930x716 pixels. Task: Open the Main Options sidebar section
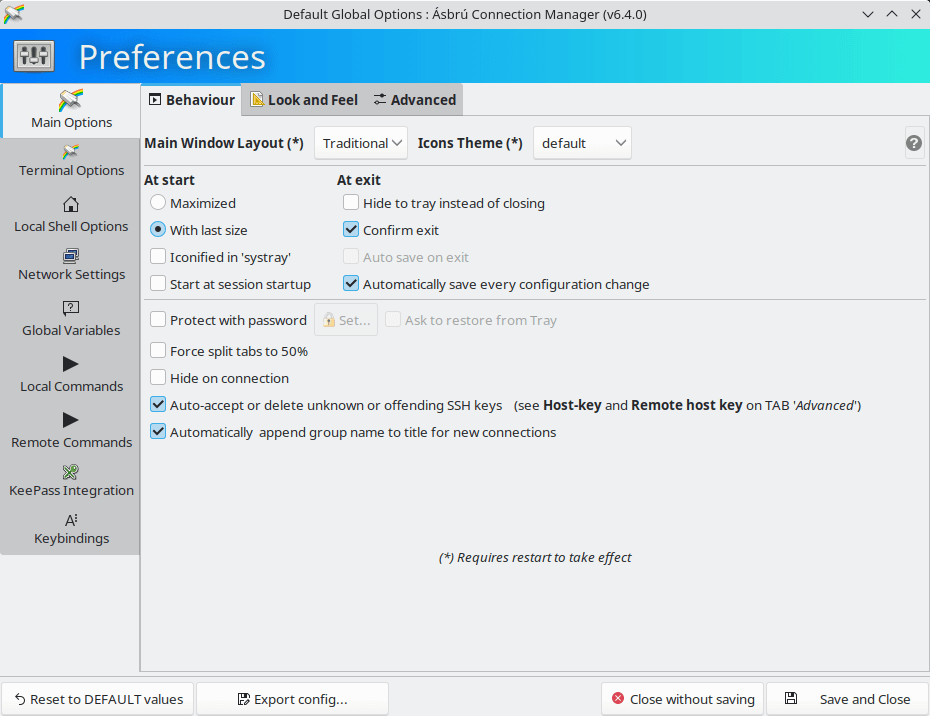tap(71, 110)
